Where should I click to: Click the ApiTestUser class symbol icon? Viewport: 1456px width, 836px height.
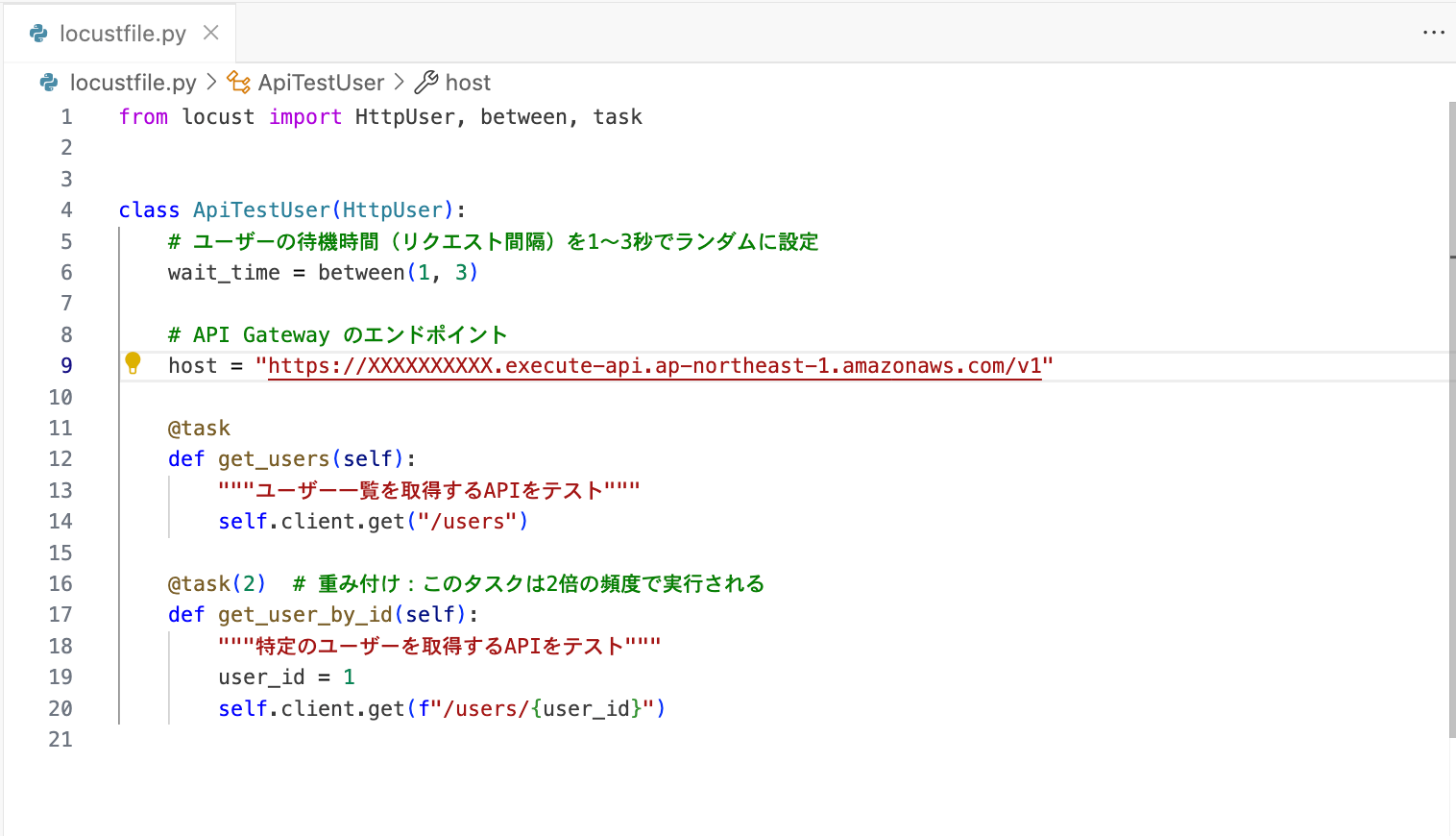click(x=238, y=83)
